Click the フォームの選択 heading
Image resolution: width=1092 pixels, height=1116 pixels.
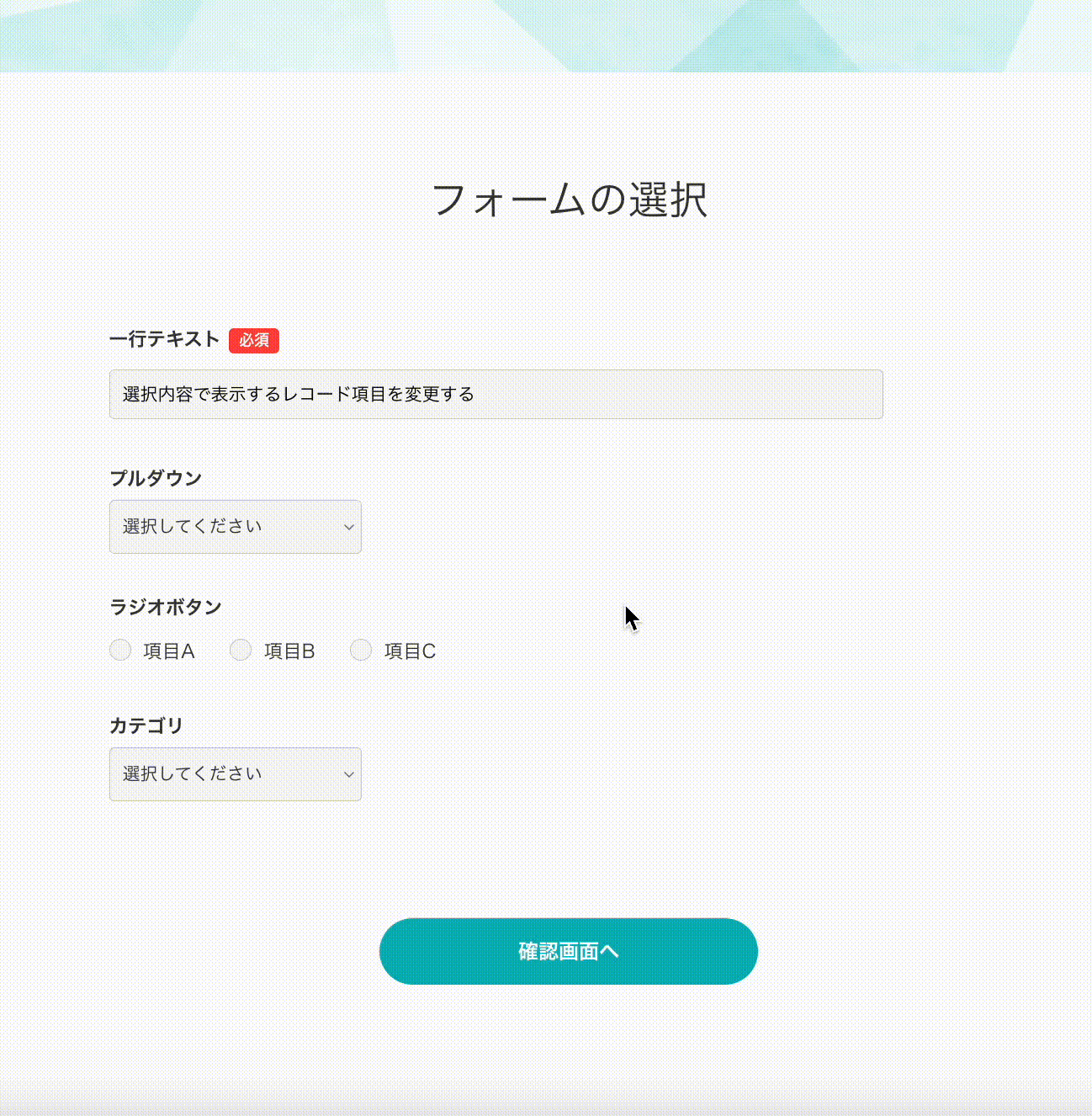(x=569, y=200)
